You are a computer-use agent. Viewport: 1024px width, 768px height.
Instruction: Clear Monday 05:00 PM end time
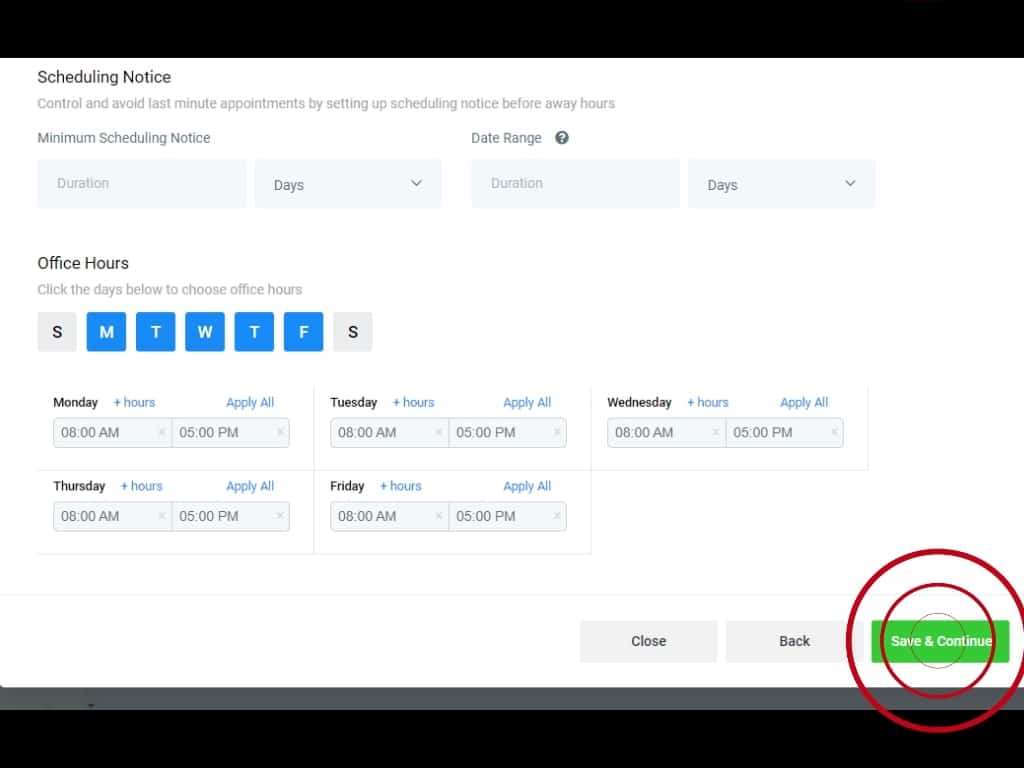pos(280,433)
